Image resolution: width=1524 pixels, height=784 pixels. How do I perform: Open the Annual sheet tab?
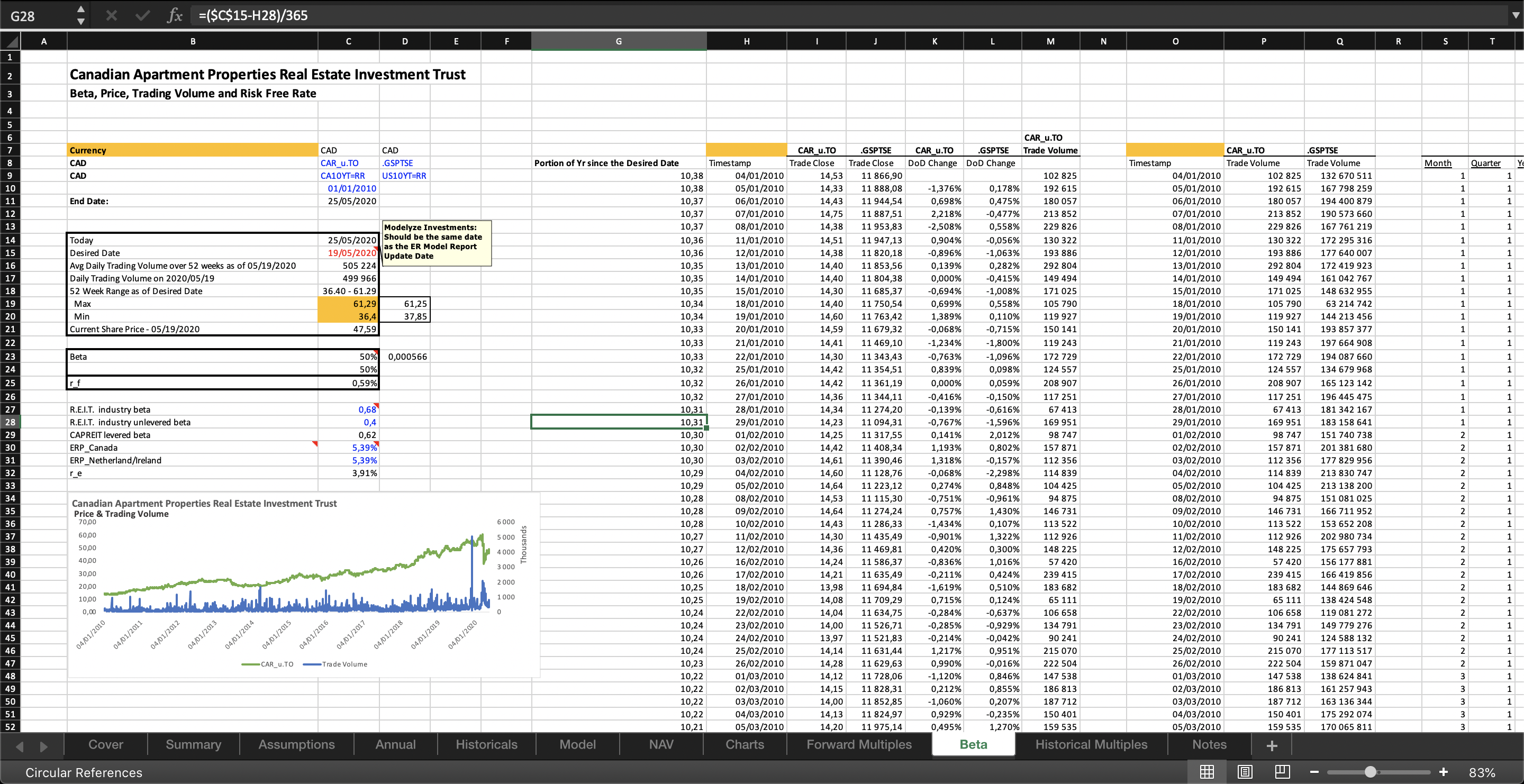[x=395, y=744]
